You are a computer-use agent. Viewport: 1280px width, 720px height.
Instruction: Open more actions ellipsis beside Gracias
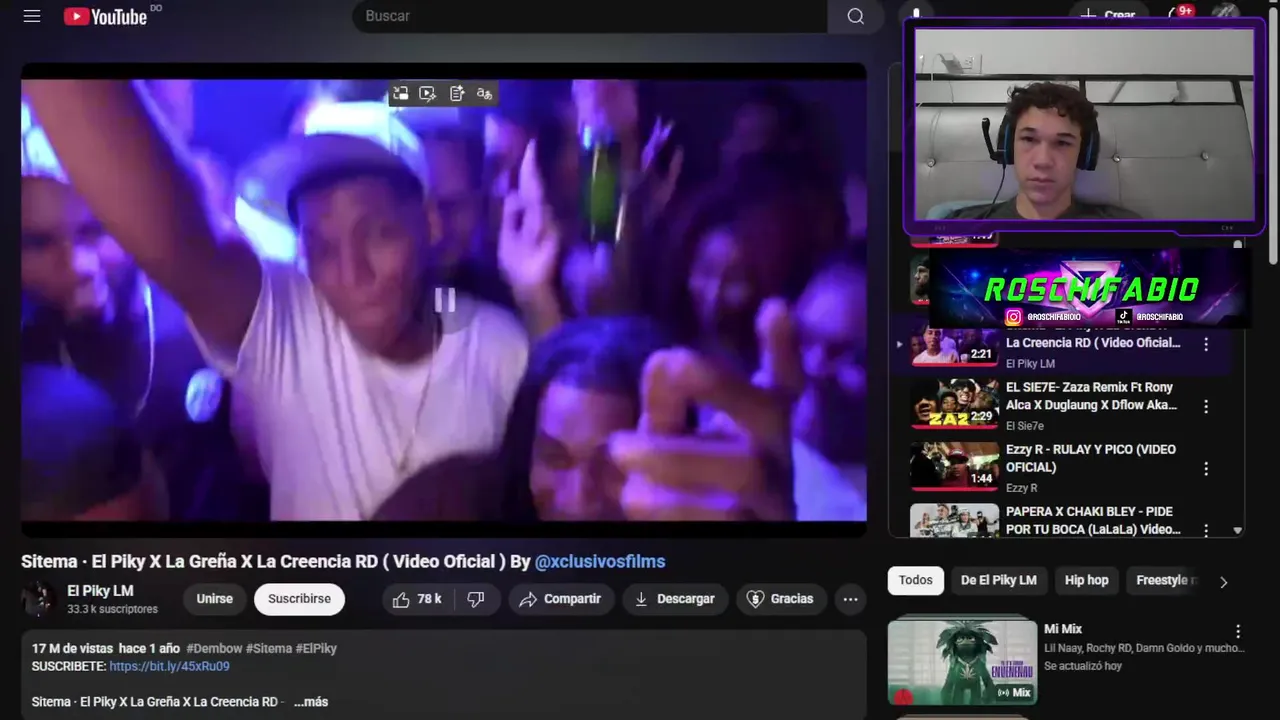(x=850, y=599)
